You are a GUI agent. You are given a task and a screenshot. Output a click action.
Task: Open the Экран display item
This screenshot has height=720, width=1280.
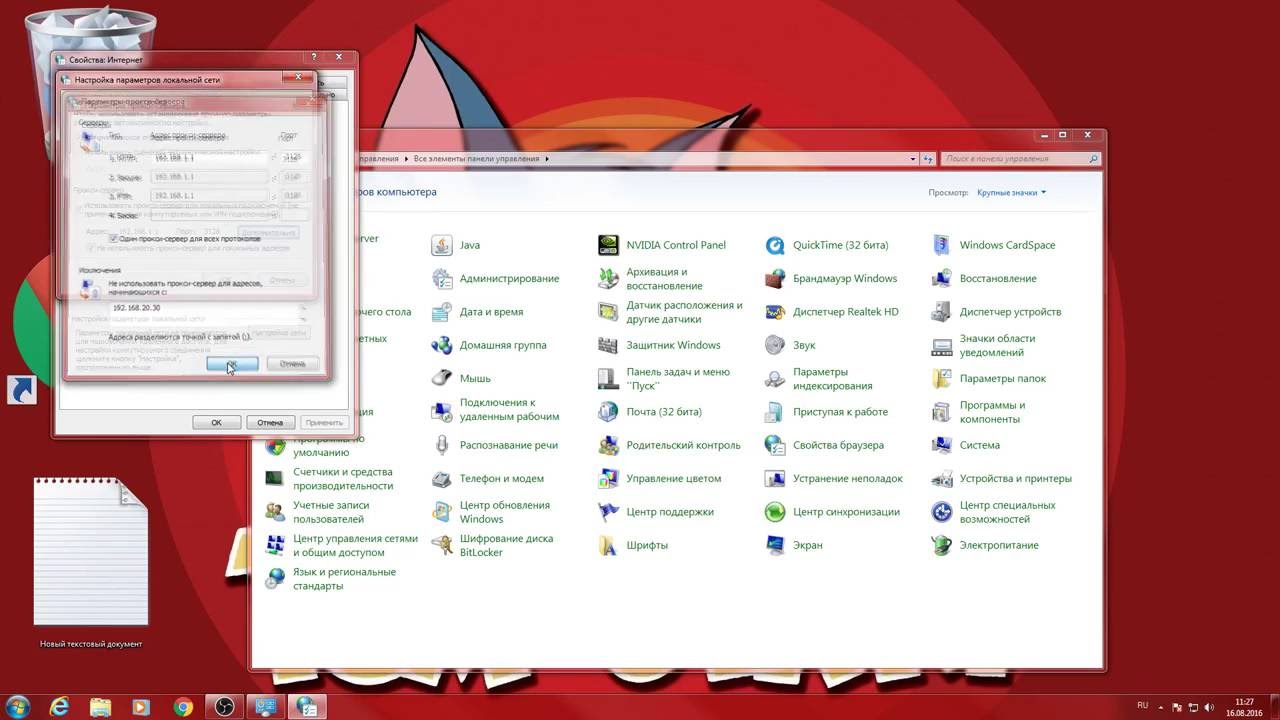coord(794,545)
